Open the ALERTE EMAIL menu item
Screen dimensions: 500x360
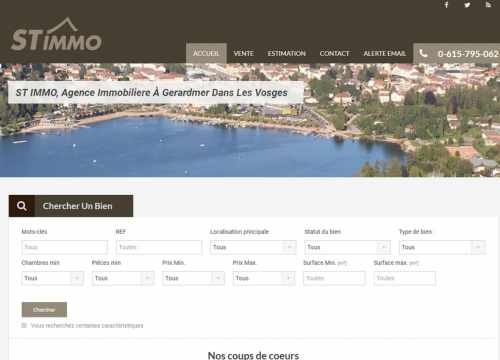point(384,53)
